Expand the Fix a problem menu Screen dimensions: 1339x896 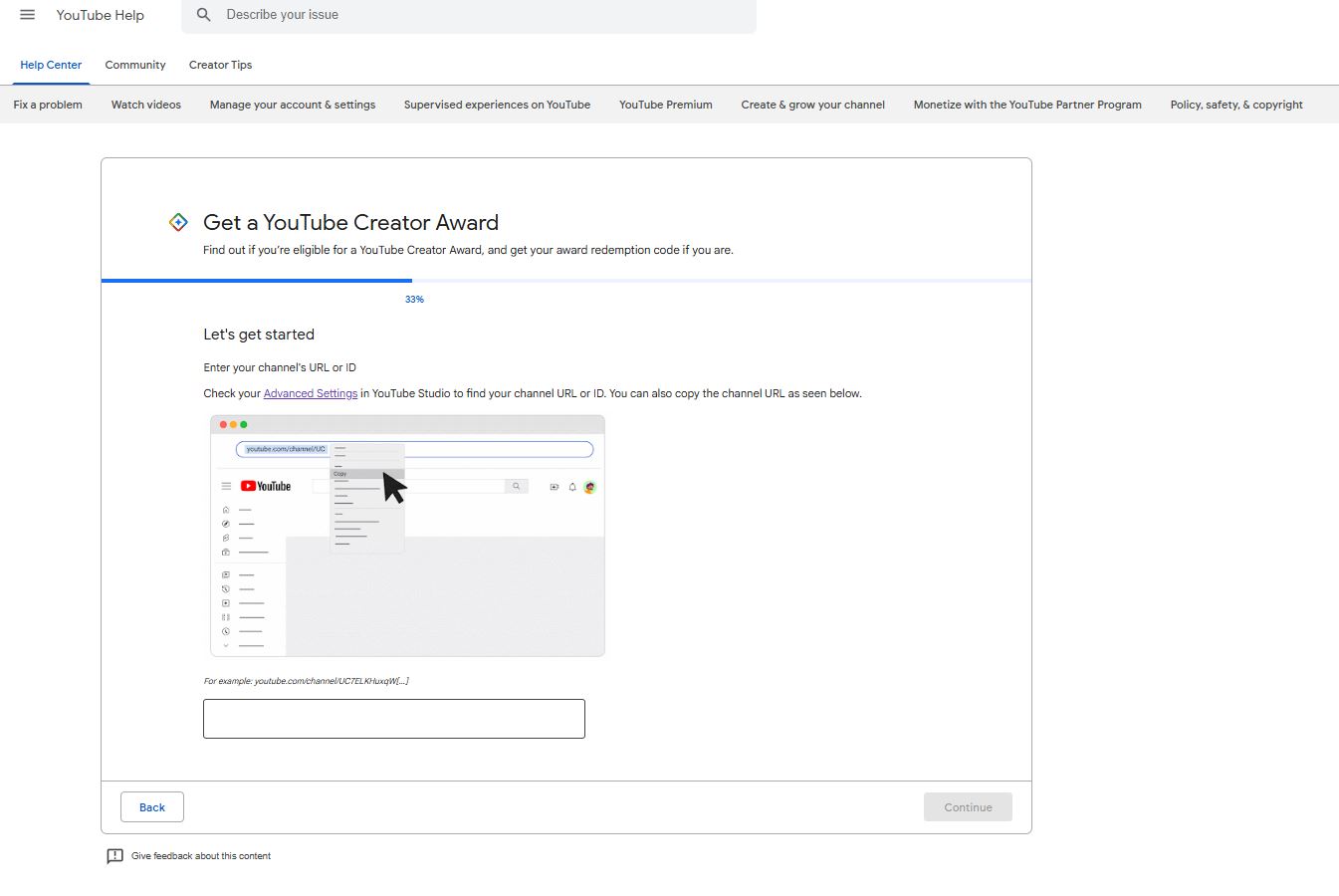pos(48,105)
